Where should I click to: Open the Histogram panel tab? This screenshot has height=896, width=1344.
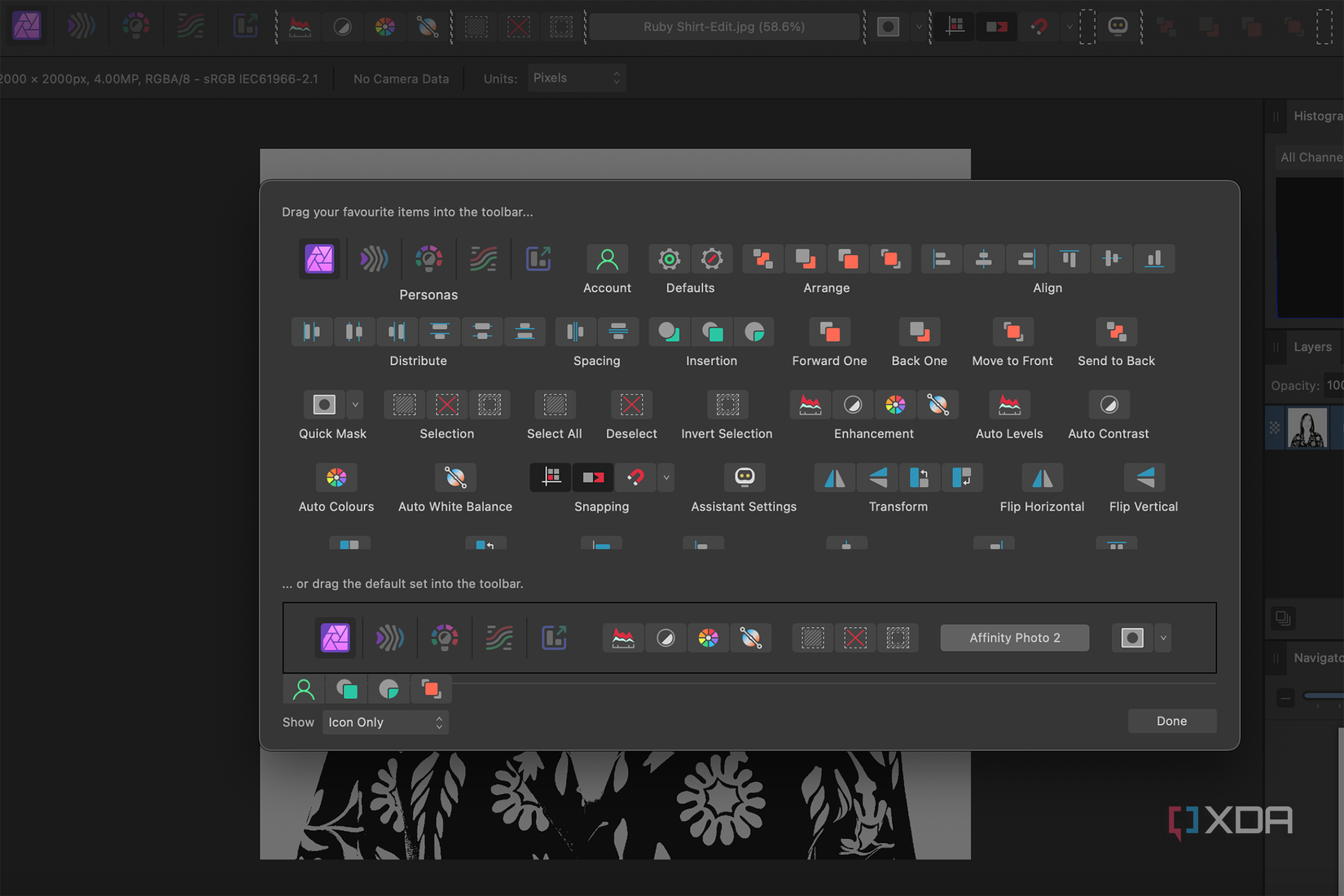click(1318, 116)
